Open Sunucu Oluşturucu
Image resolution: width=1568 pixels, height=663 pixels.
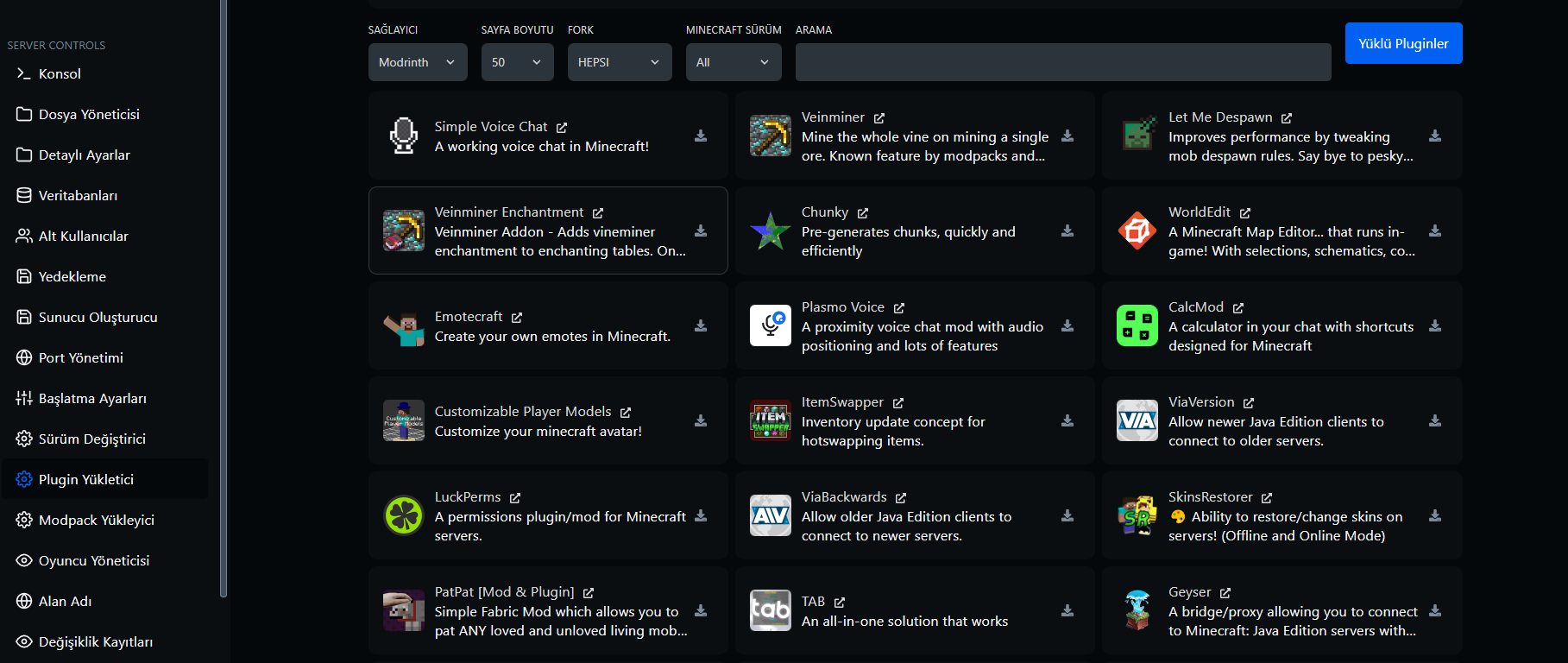tap(104, 318)
